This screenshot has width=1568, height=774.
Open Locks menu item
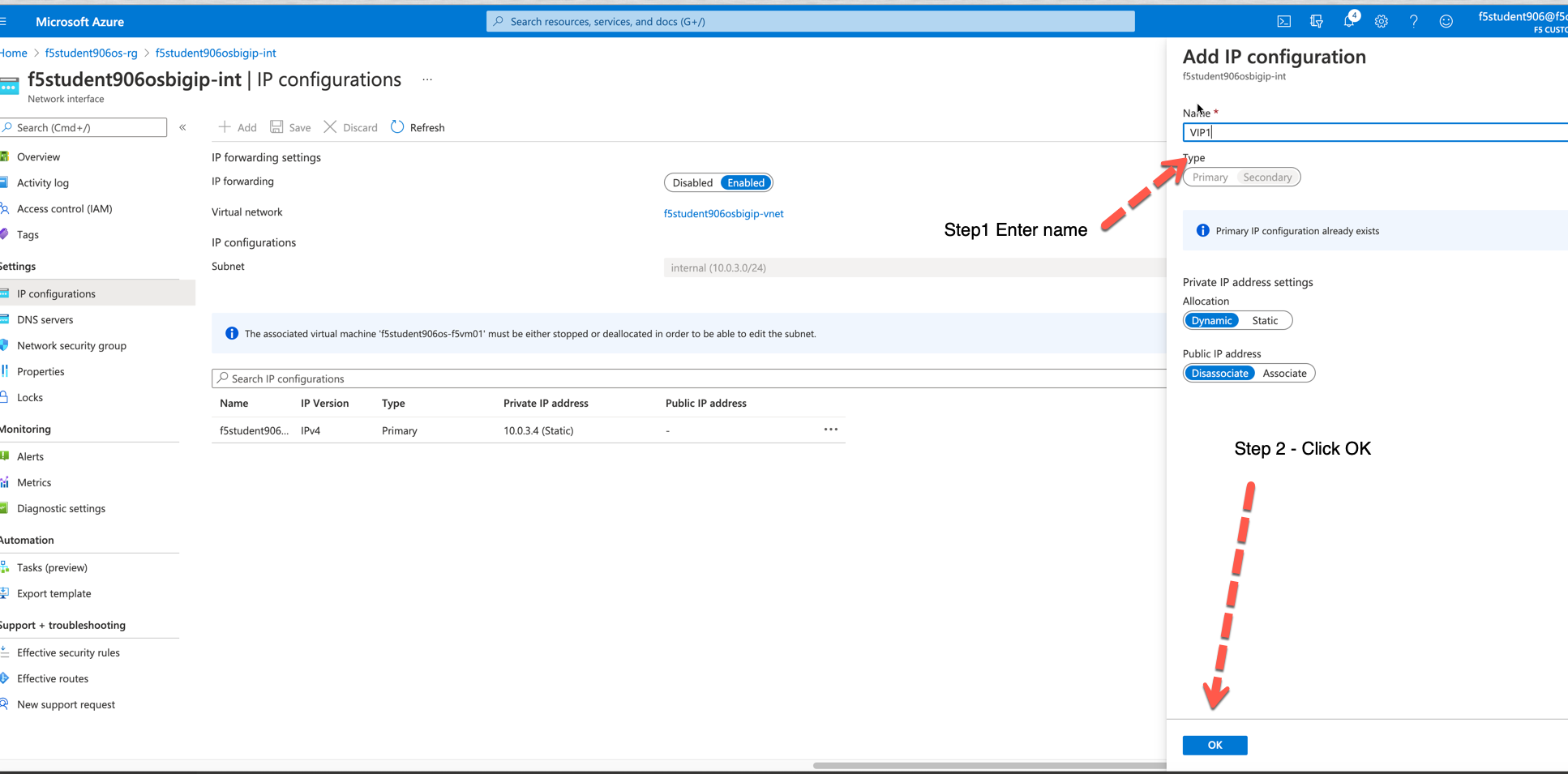(30, 397)
